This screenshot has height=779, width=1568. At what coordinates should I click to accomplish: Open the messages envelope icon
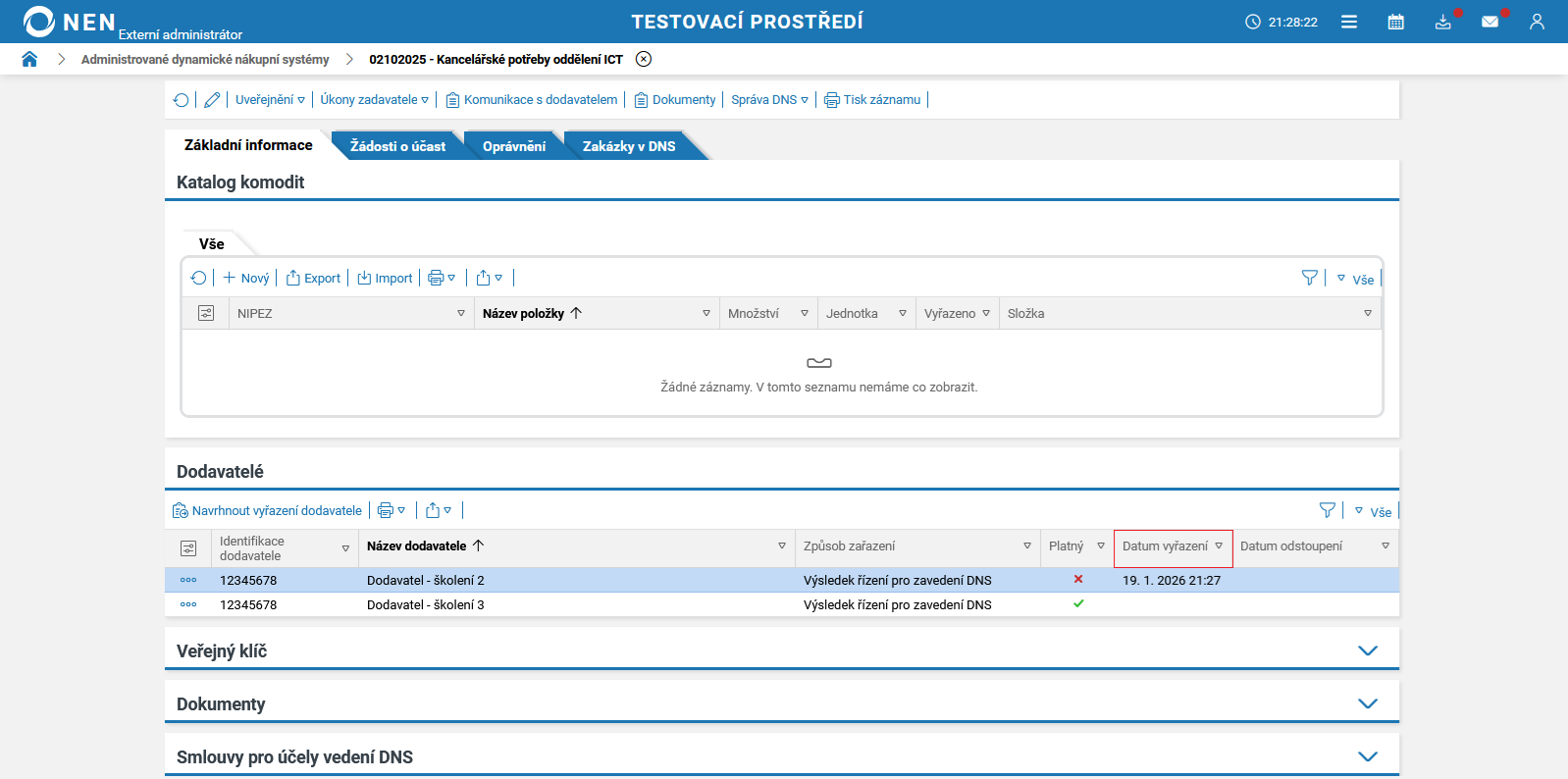point(1490,22)
